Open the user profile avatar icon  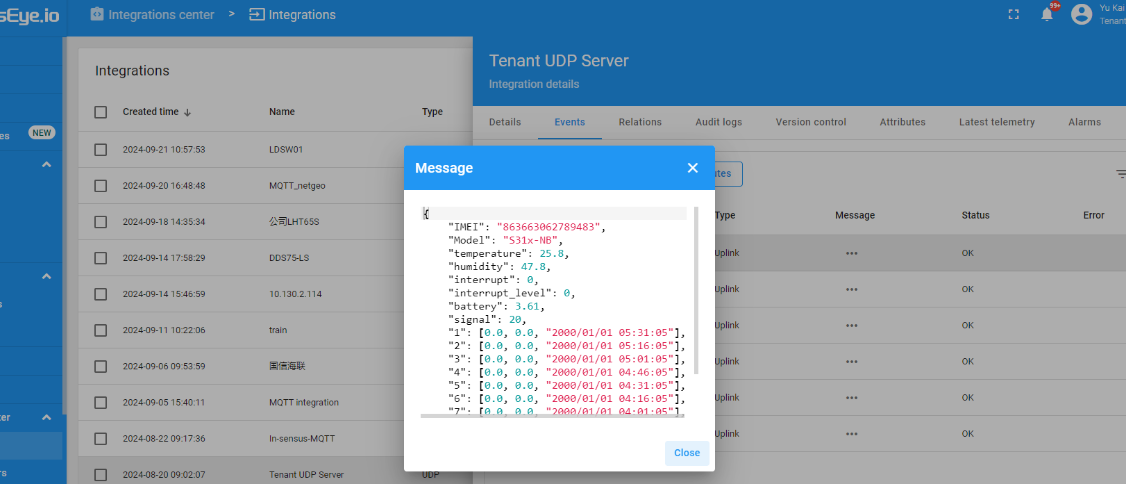click(x=1081, y=15)
